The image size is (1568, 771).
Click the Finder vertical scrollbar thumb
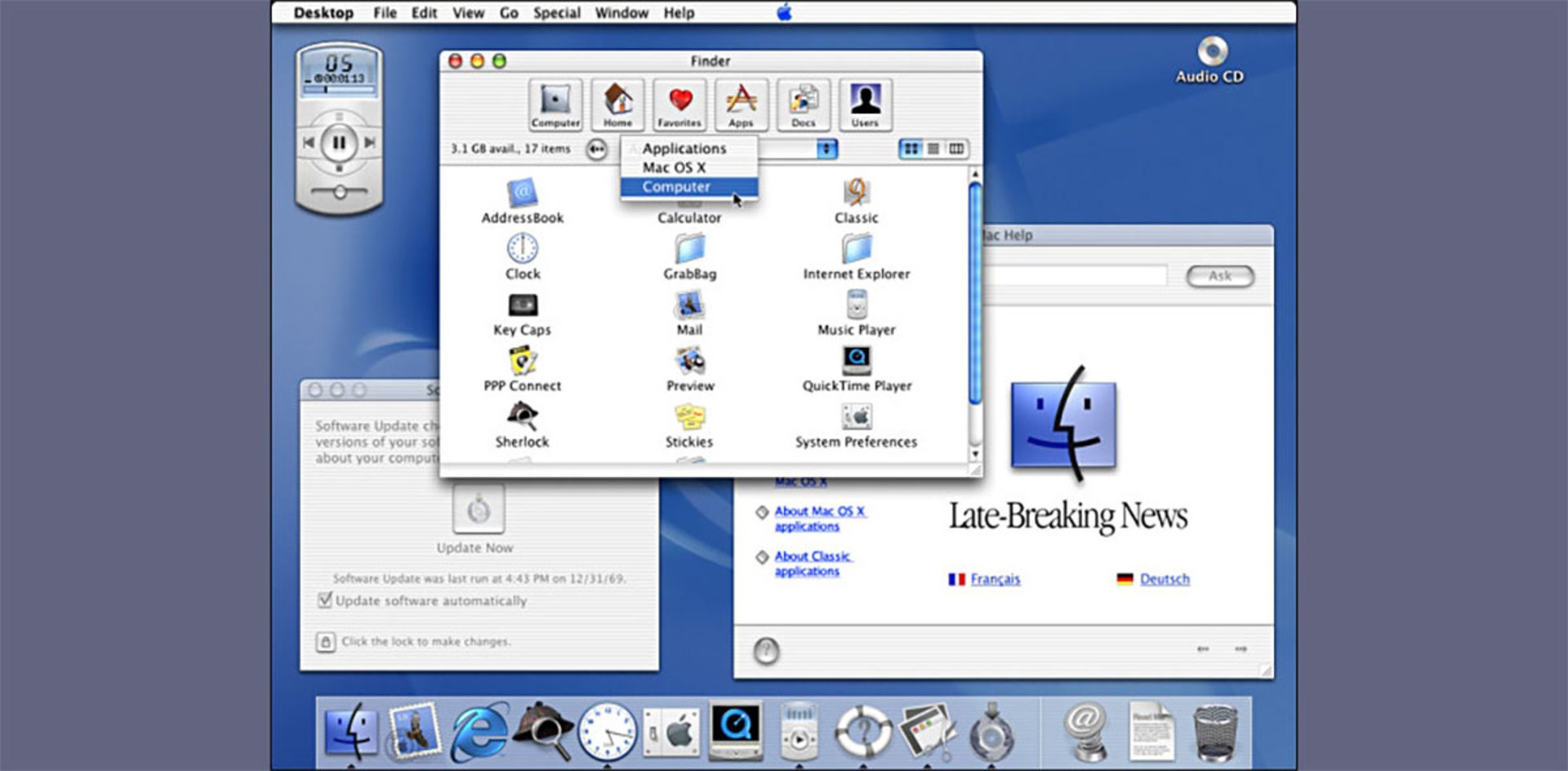click(974, 294)
